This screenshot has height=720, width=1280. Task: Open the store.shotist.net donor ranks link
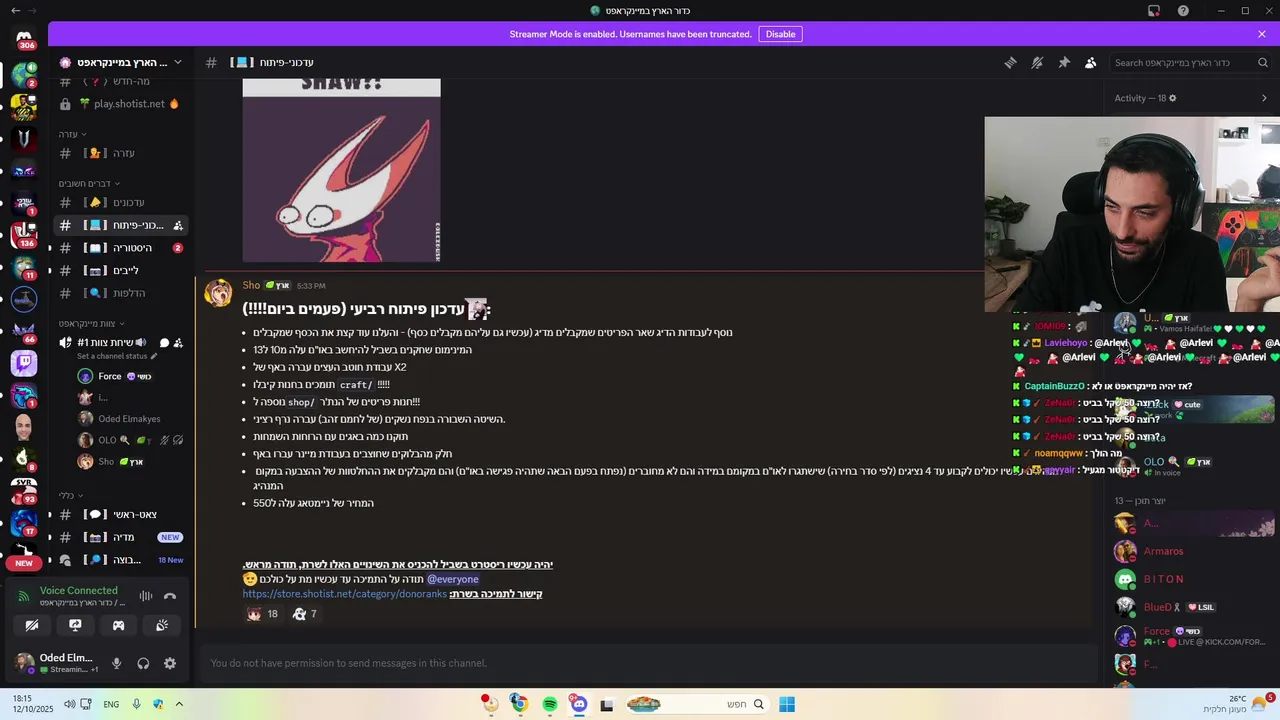click(344, 594)
